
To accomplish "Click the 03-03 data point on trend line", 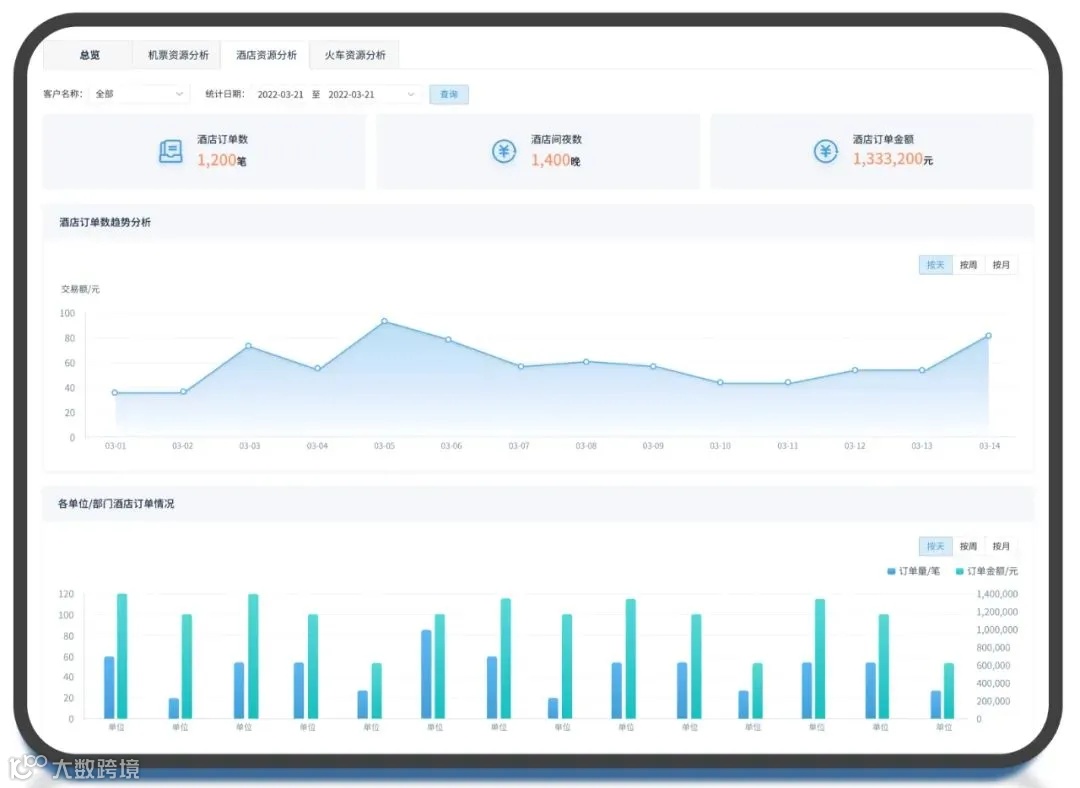I will point(249,346).
